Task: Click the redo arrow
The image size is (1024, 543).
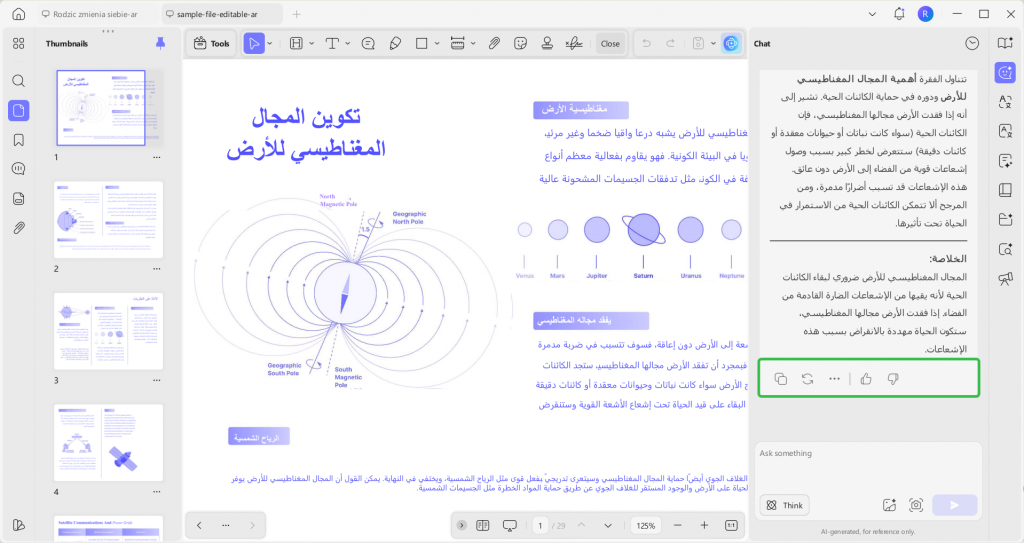Action: (x=671, y=44)
